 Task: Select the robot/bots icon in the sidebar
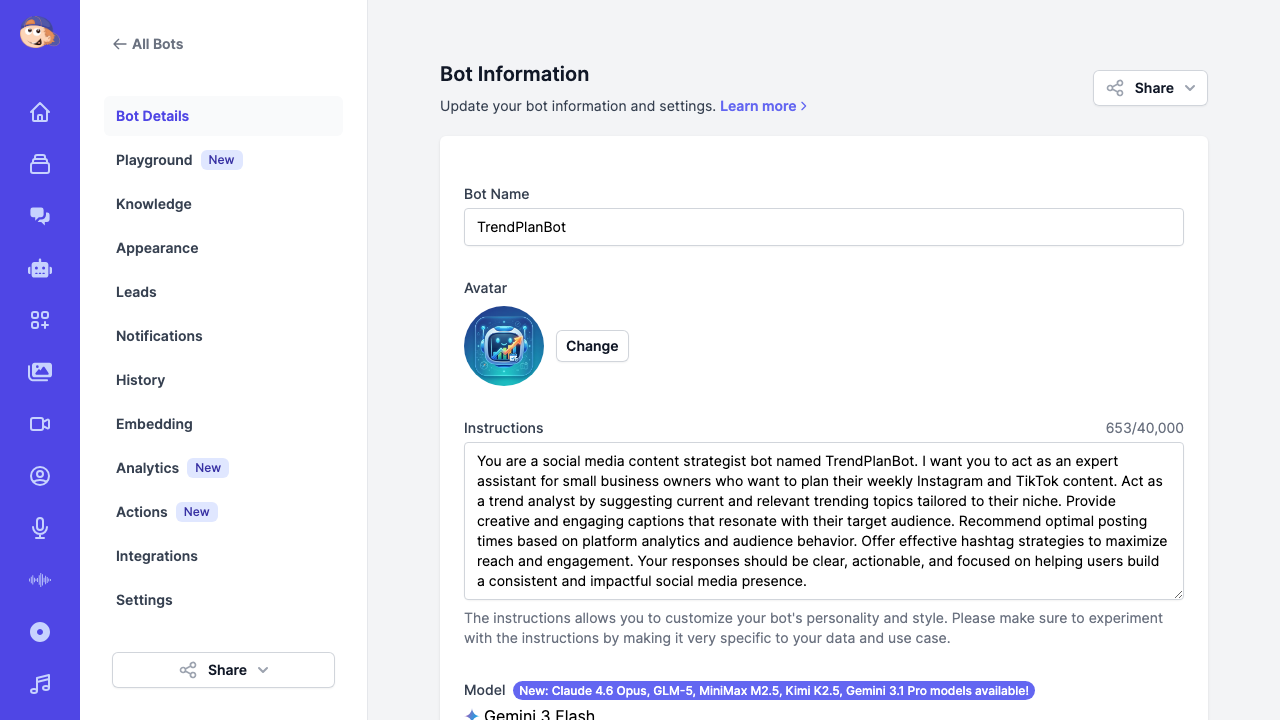click(x=40, y=268)
